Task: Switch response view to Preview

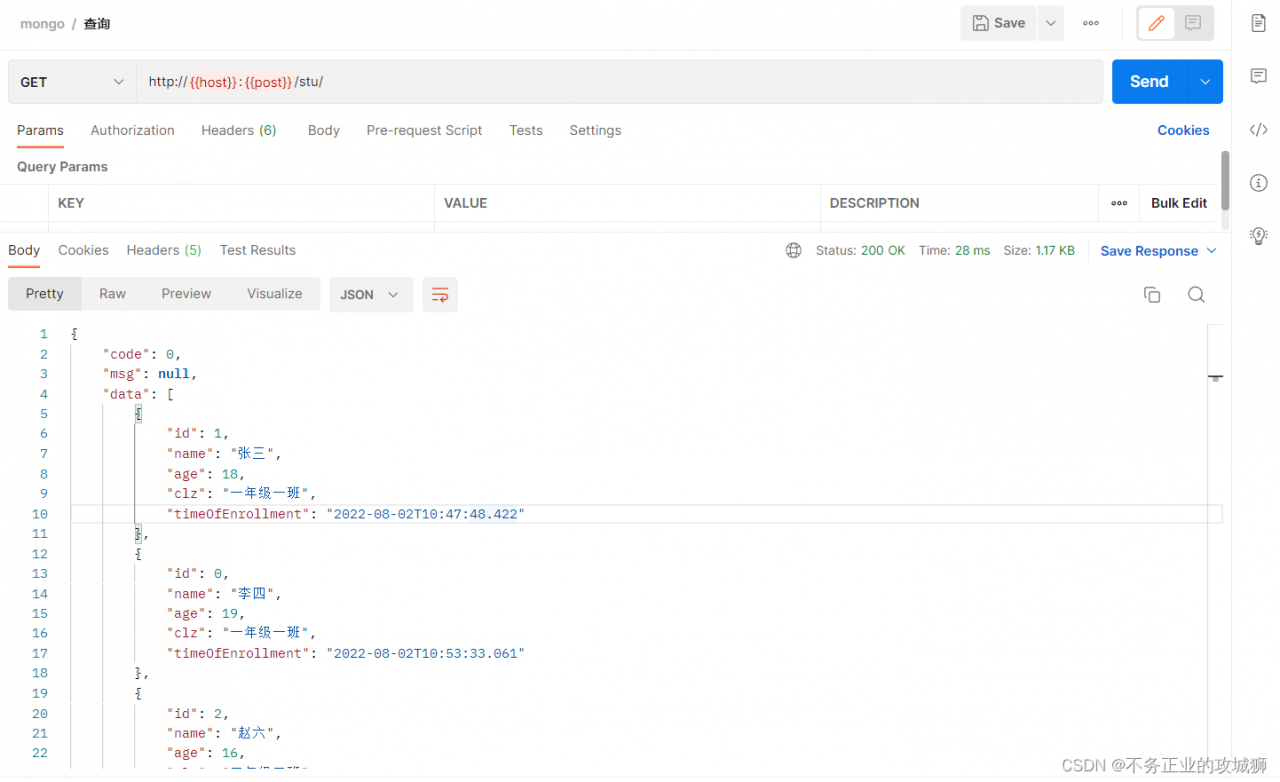Action: point(186,294)
